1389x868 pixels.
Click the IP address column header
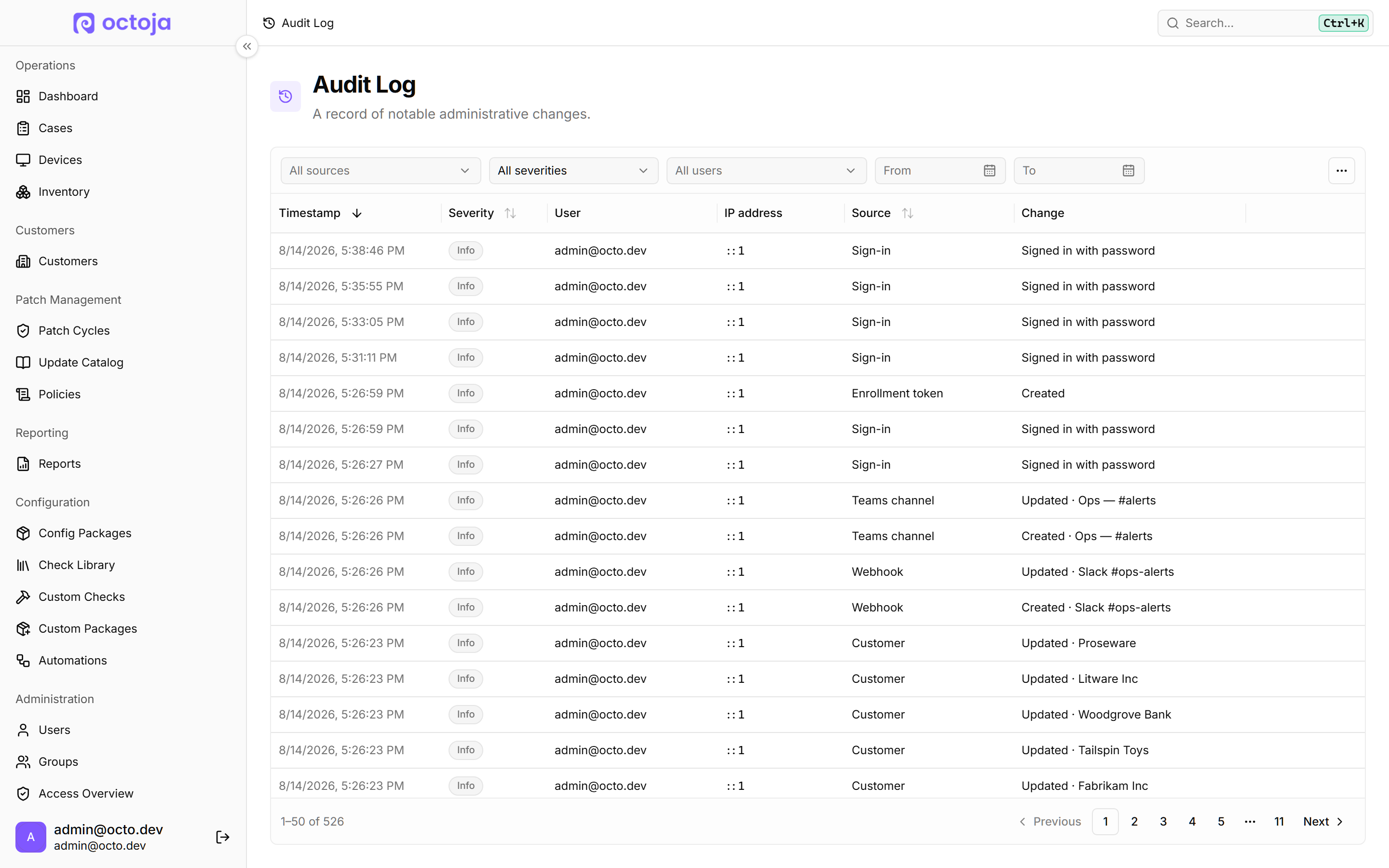click(x=753, y=213)
